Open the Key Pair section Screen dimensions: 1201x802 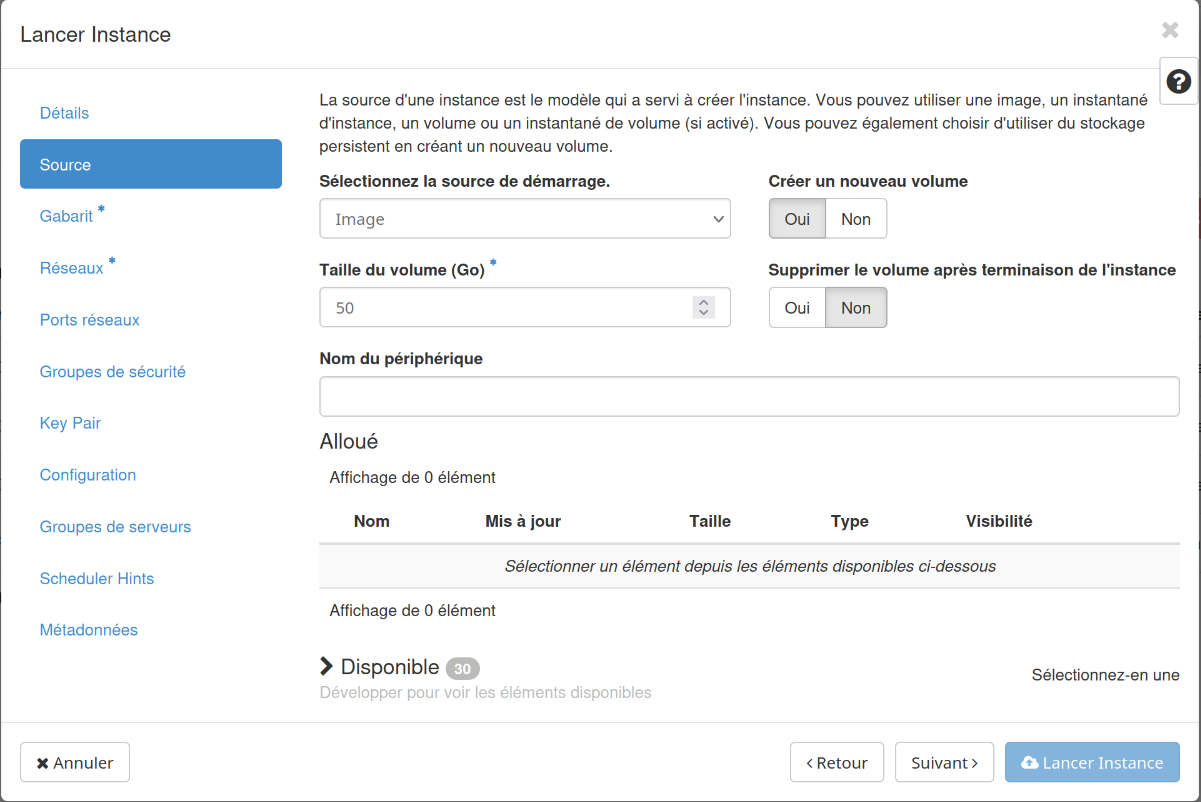(x=70, y=423)
